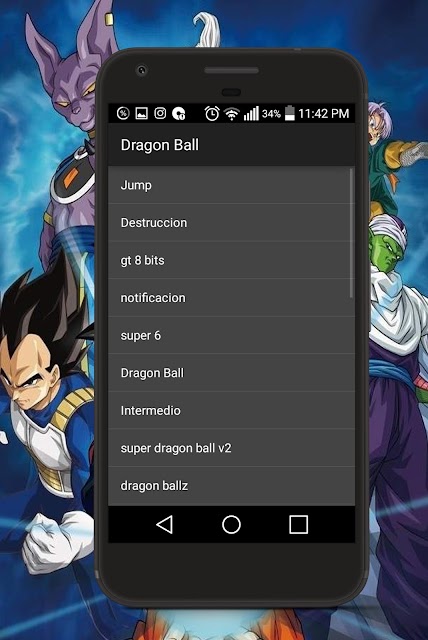
Task: Tap the 11:42 PM clock
Action: click(324, 113)
